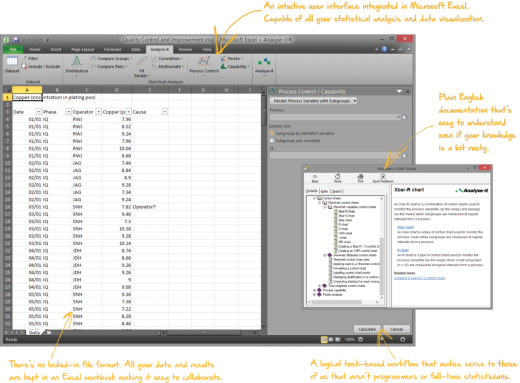
Task: Launch the Process Control chart tool
Action: click(204, 64)
